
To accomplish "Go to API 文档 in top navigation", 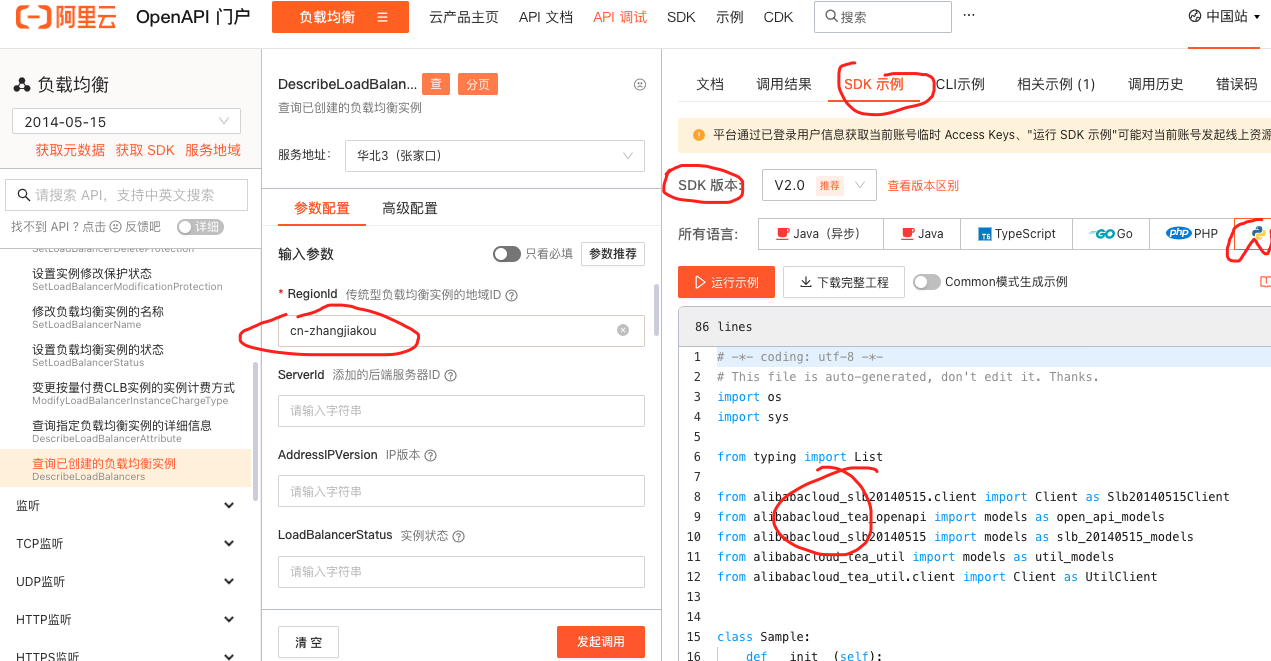I will (x=546, y=17).
